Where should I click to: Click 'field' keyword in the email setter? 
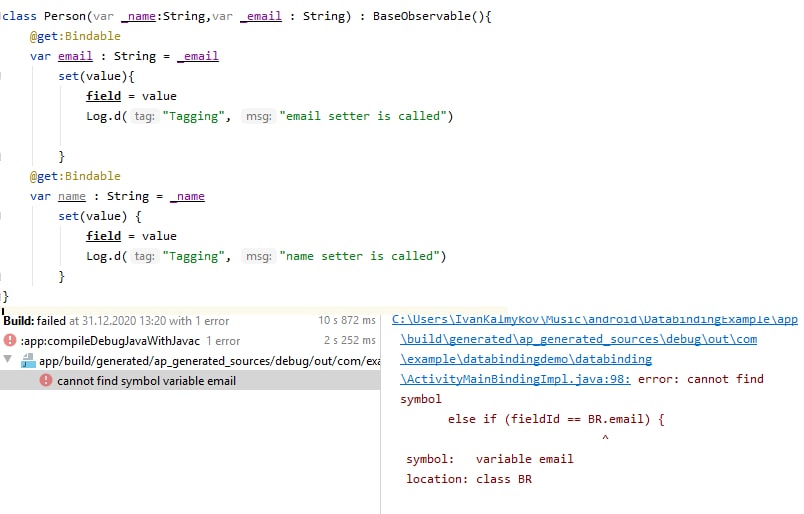104,96
